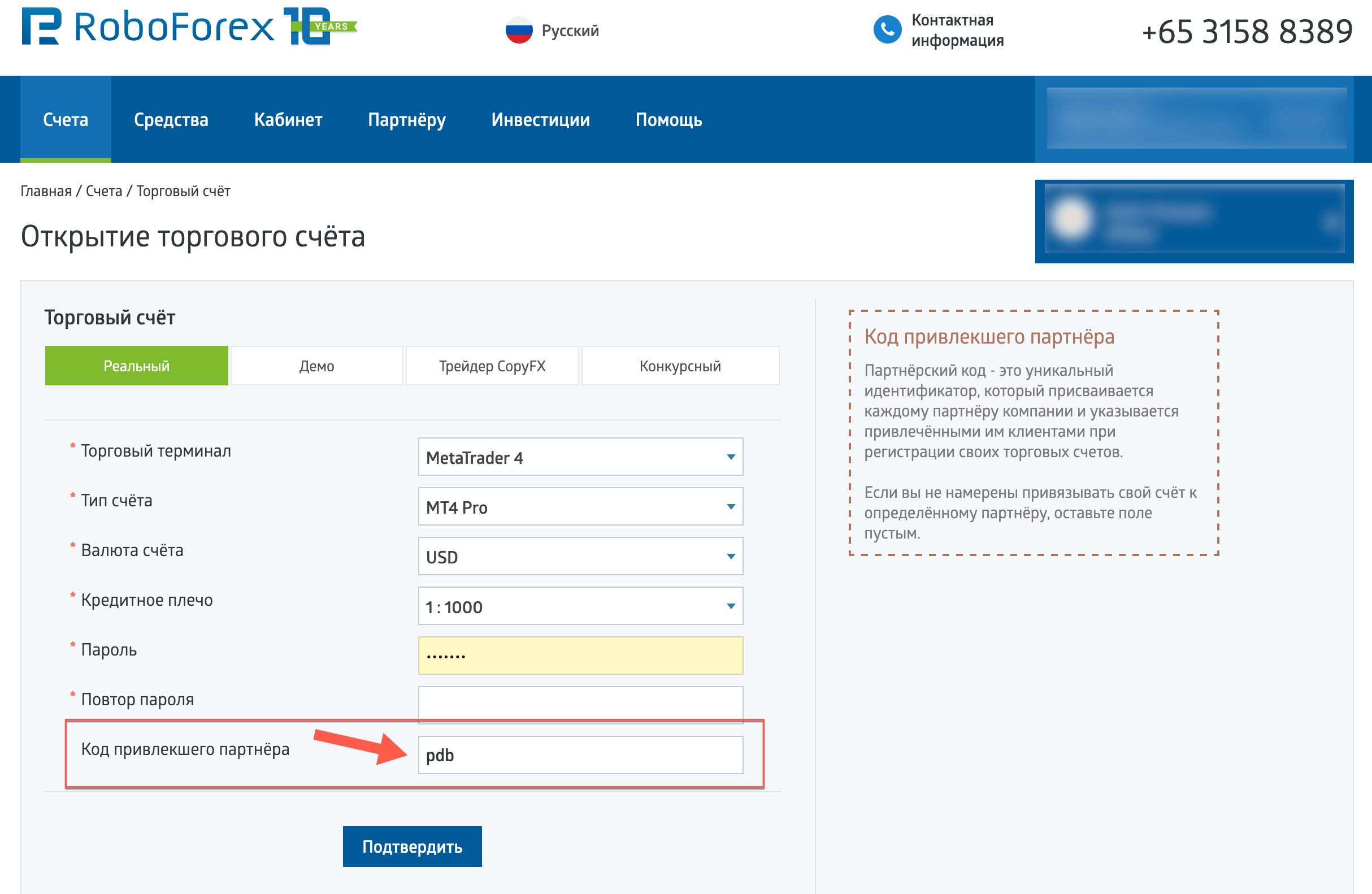
Task: Click the Кредитное плечо label
Action: coord(146,600)
